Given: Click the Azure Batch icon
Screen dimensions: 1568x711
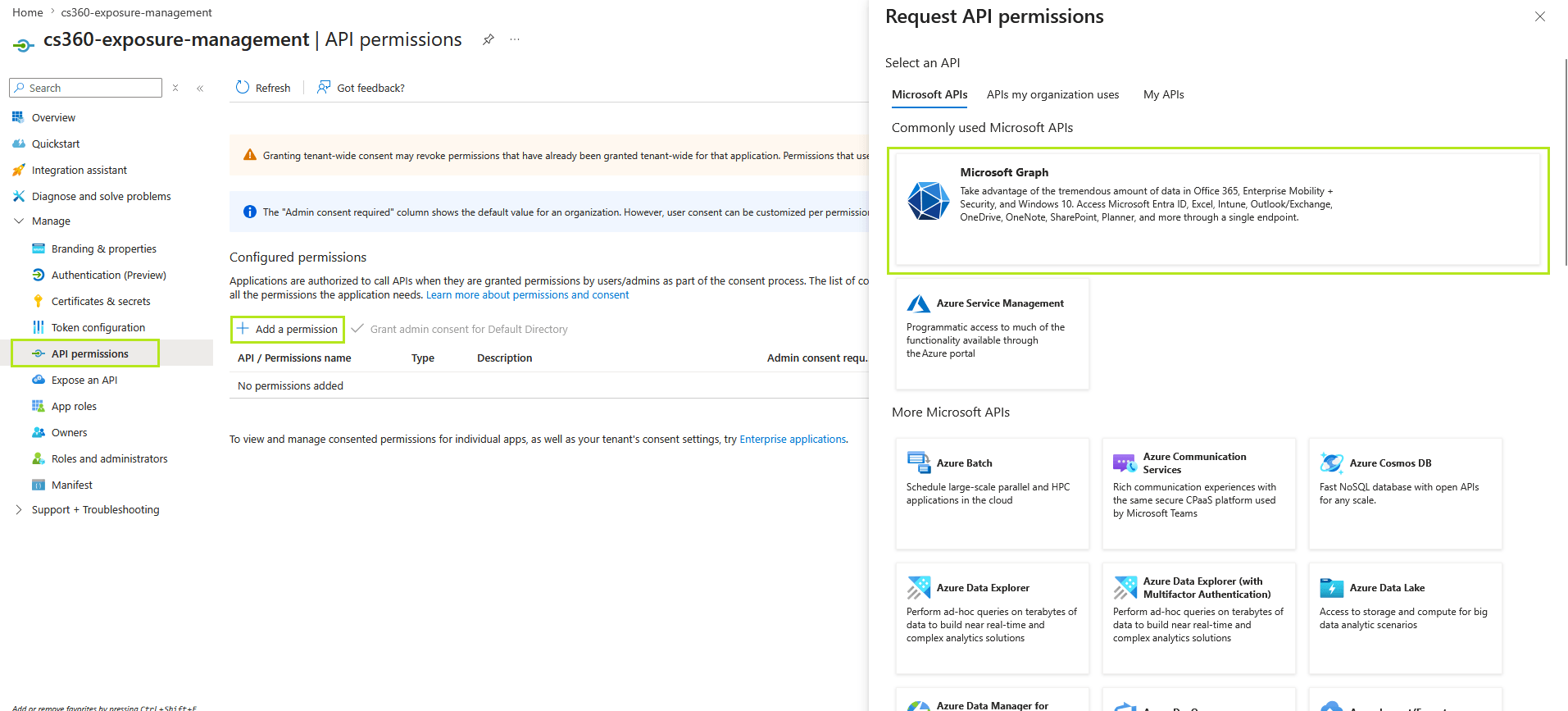Looking at the screenshot, I should coord(918,463).
